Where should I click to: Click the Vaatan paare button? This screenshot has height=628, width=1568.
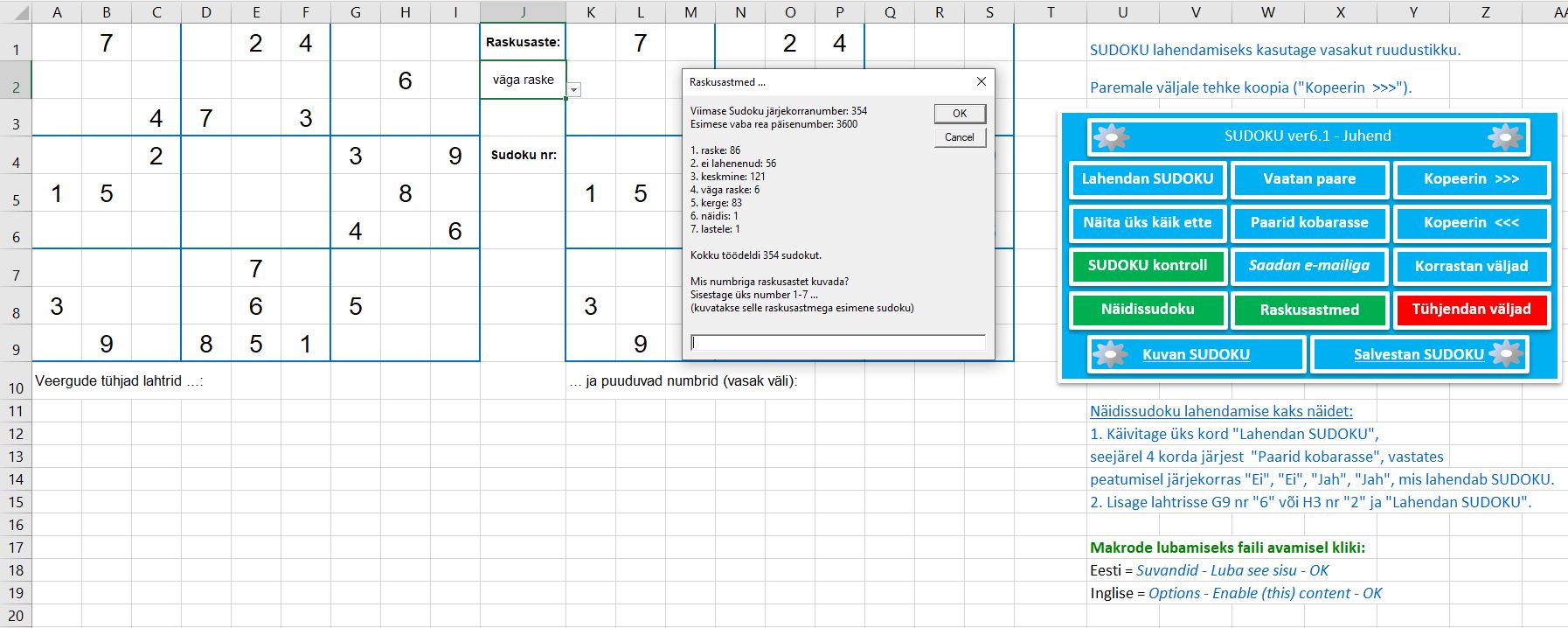(1308, 179)
